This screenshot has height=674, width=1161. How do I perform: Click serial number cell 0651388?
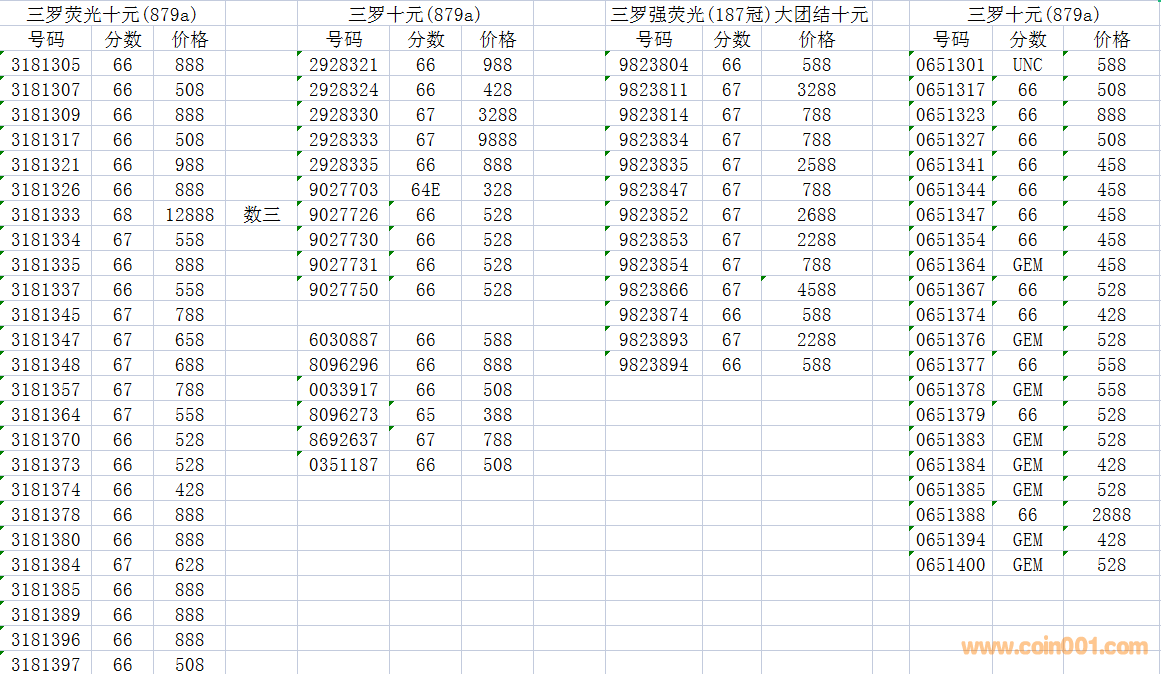(951, 515)
